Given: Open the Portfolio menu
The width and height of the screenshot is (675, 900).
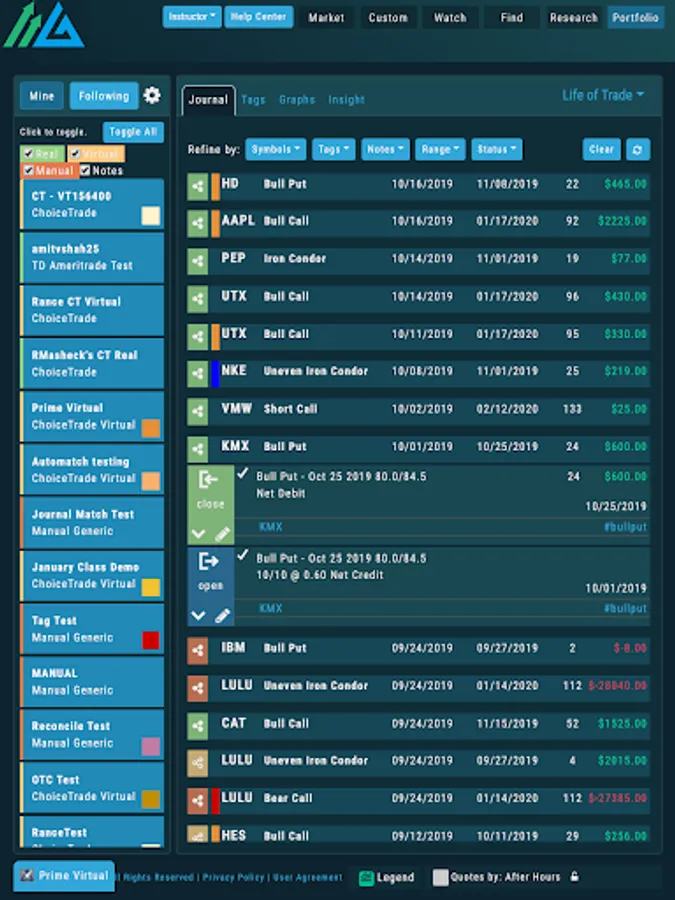Looking at the screenshot, I should (635, 18).
